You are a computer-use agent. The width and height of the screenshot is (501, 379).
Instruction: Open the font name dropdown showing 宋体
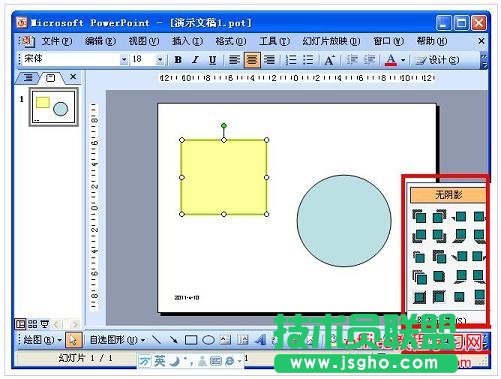(124, 60)
